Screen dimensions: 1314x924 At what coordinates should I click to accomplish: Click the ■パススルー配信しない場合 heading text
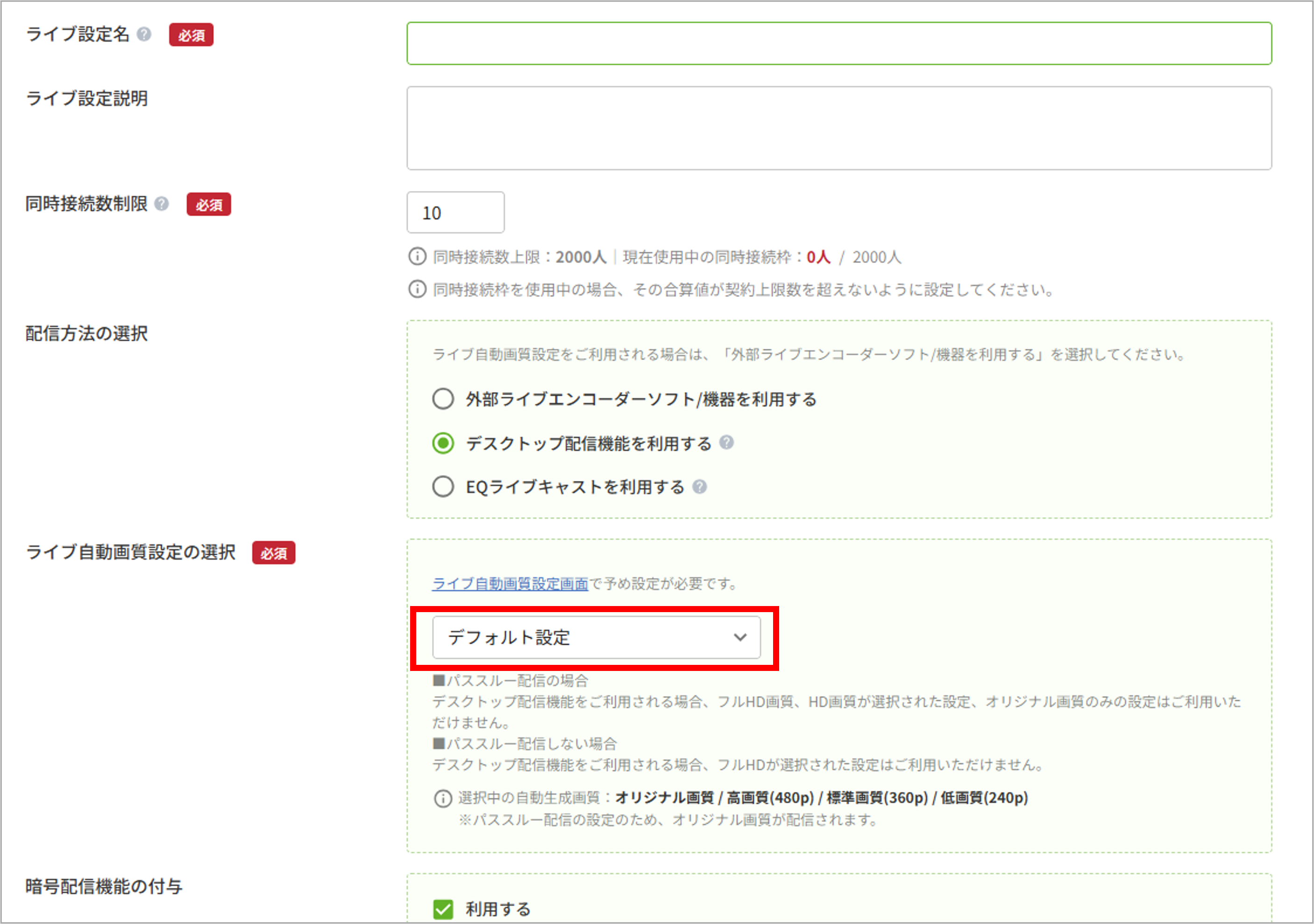coord(525,744)
